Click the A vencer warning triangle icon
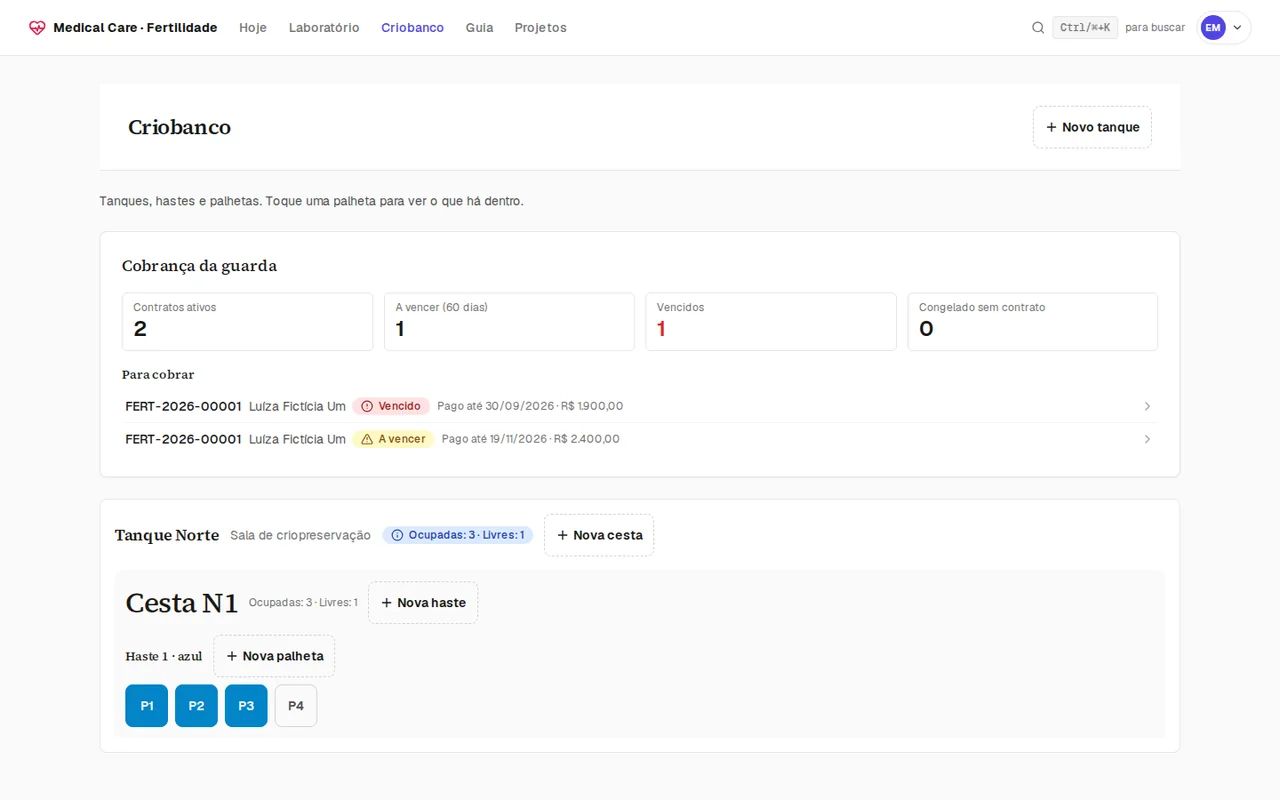The image size is (1280, 800). (x=367, y=439)
